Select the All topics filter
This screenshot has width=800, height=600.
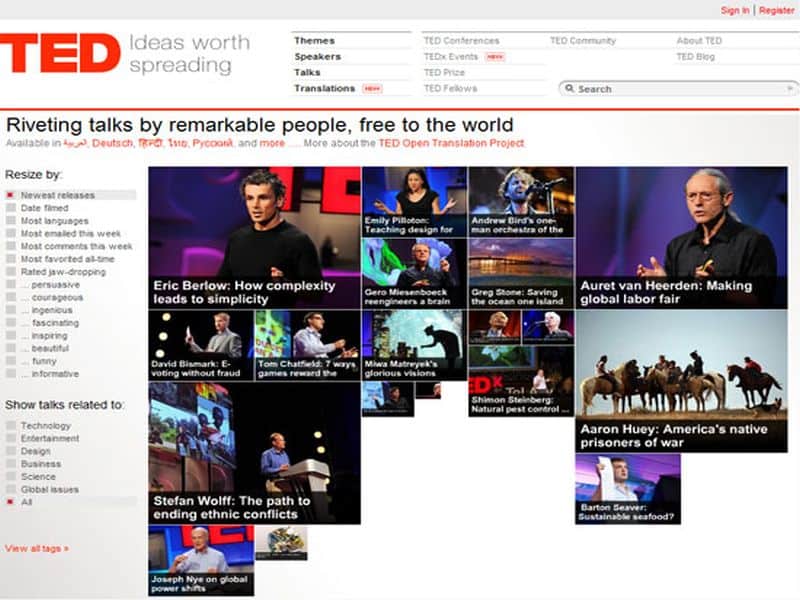coord(70,502)
